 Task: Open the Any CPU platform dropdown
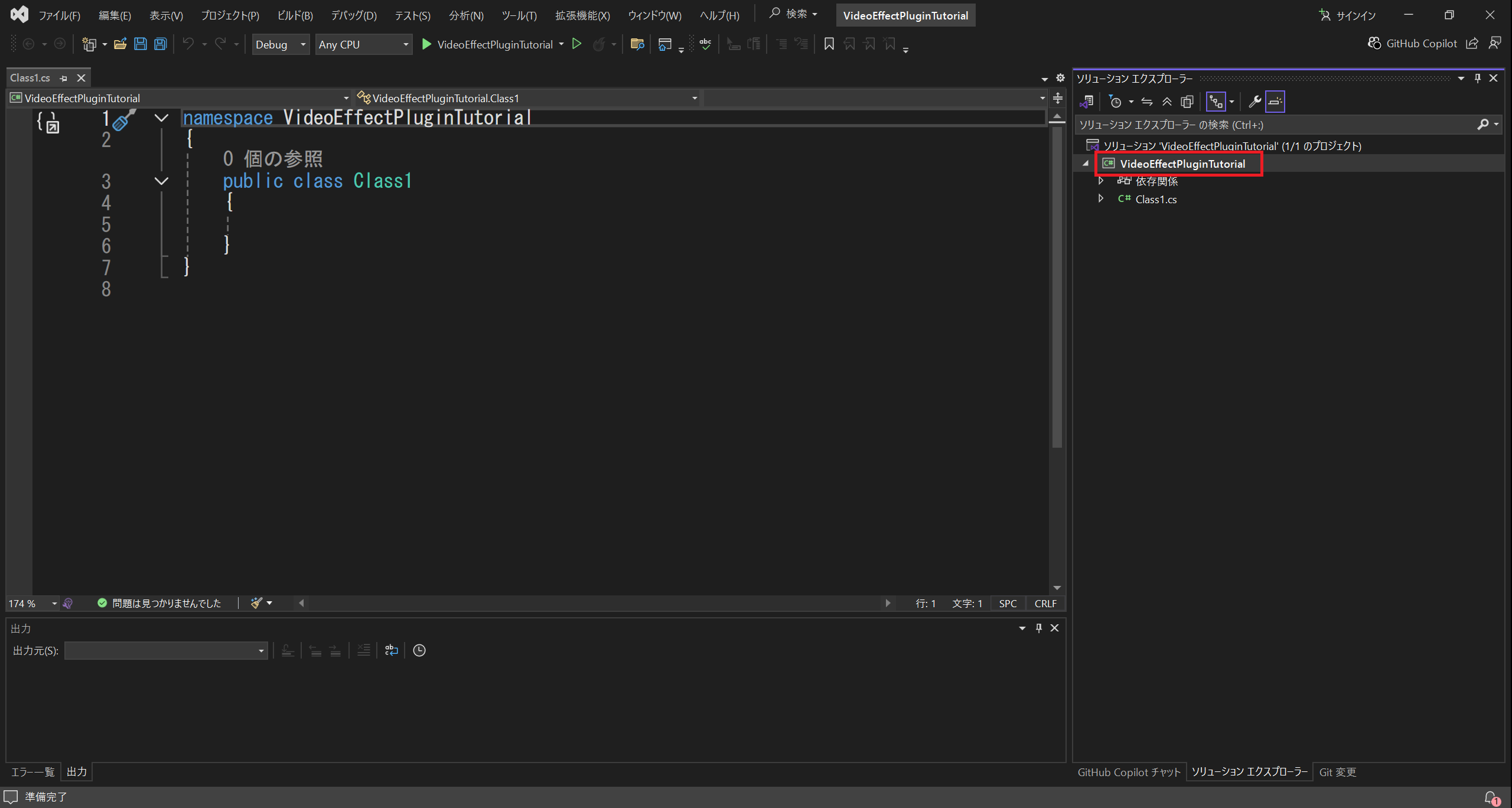click(363, 44)
